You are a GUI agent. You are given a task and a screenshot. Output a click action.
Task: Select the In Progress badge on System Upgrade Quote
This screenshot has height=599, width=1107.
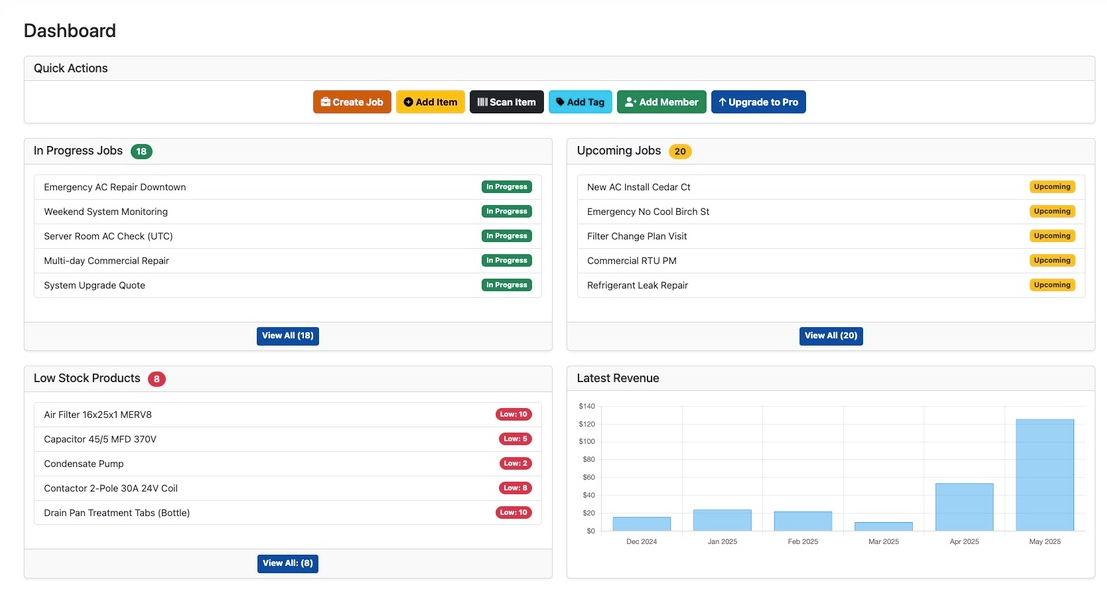pyautogui.click(x=506, y=284)
